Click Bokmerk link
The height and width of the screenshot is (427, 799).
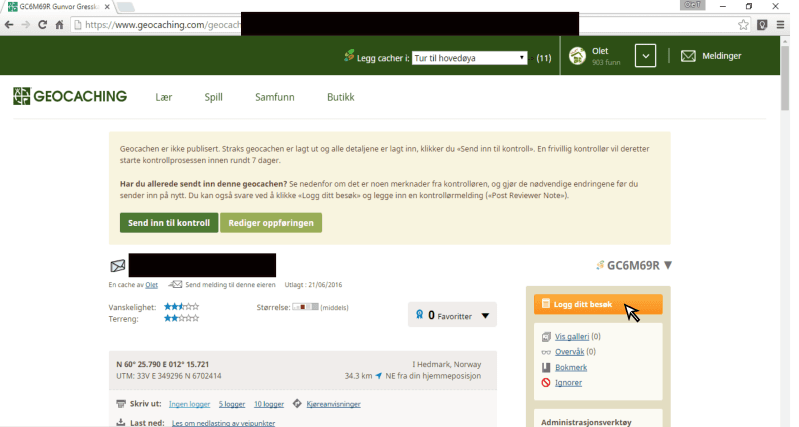(571, 367)
